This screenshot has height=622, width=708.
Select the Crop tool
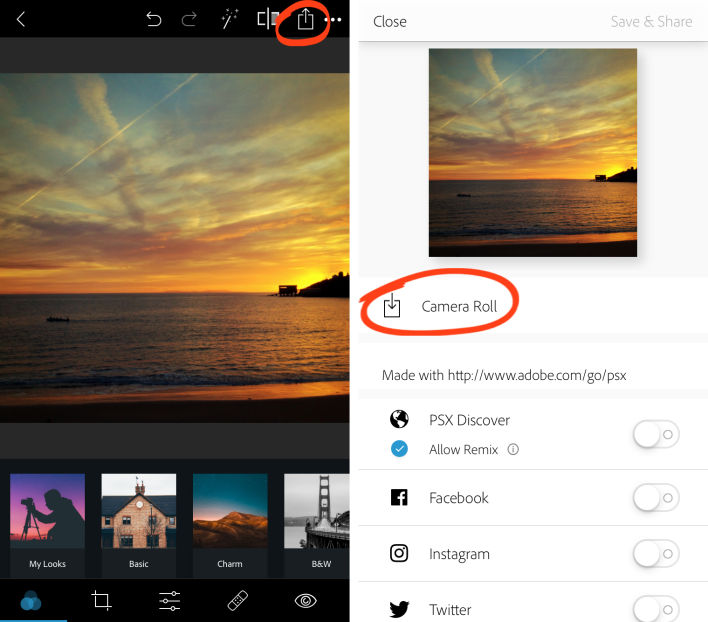101,600
